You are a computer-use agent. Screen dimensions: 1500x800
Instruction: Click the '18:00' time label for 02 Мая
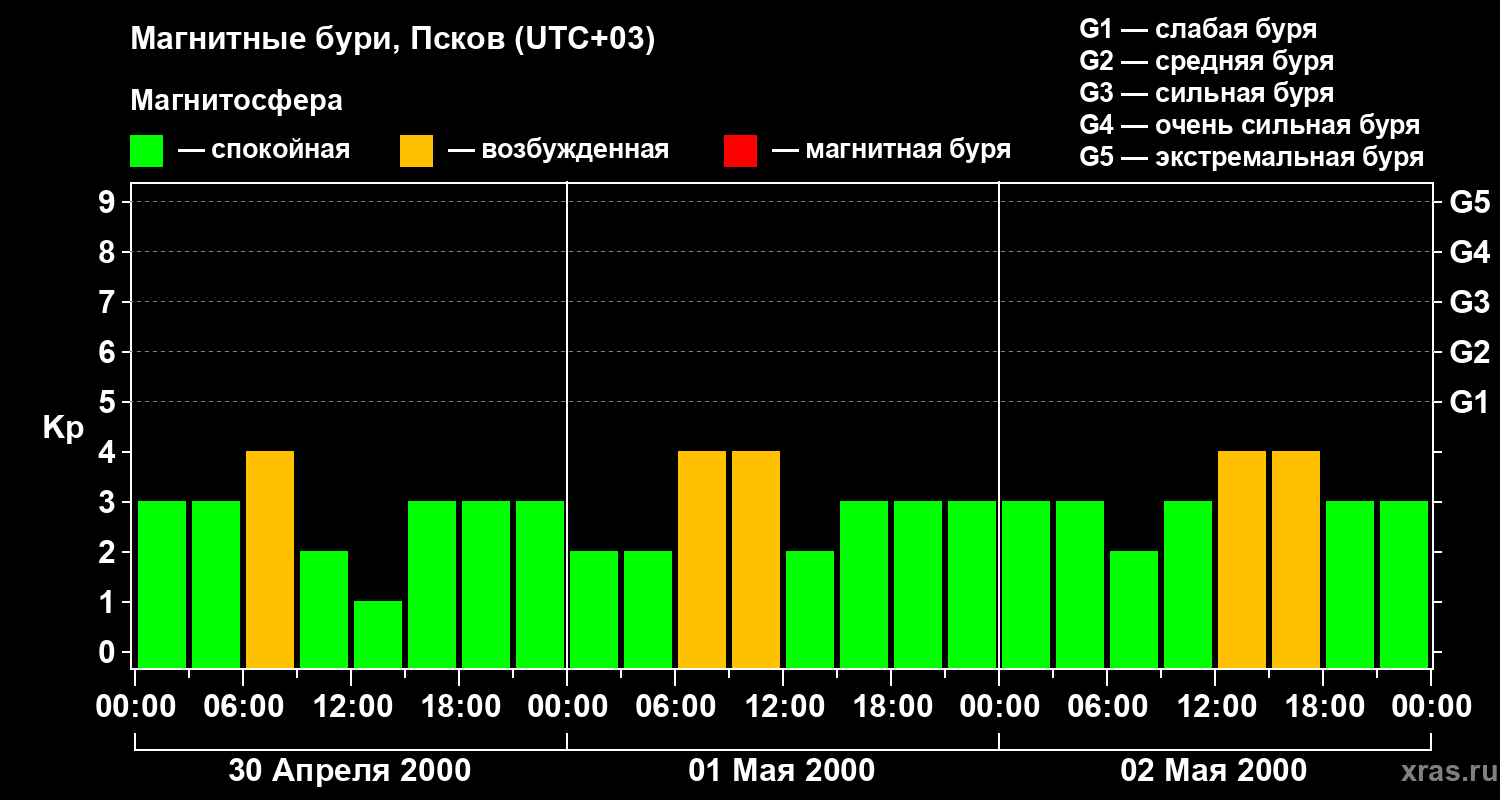tap(1323, 707)
